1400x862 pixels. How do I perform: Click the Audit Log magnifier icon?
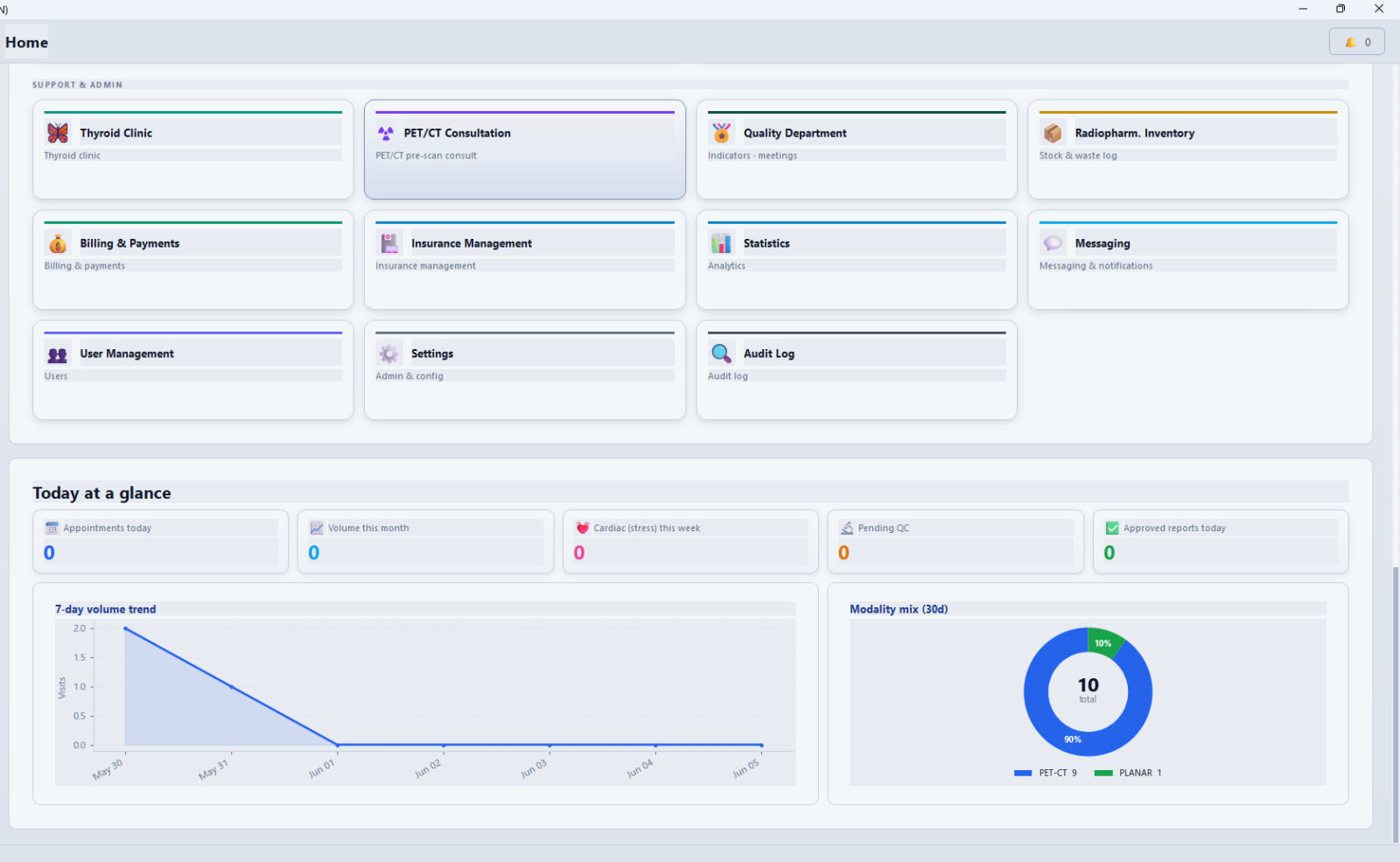click(721, 354)
